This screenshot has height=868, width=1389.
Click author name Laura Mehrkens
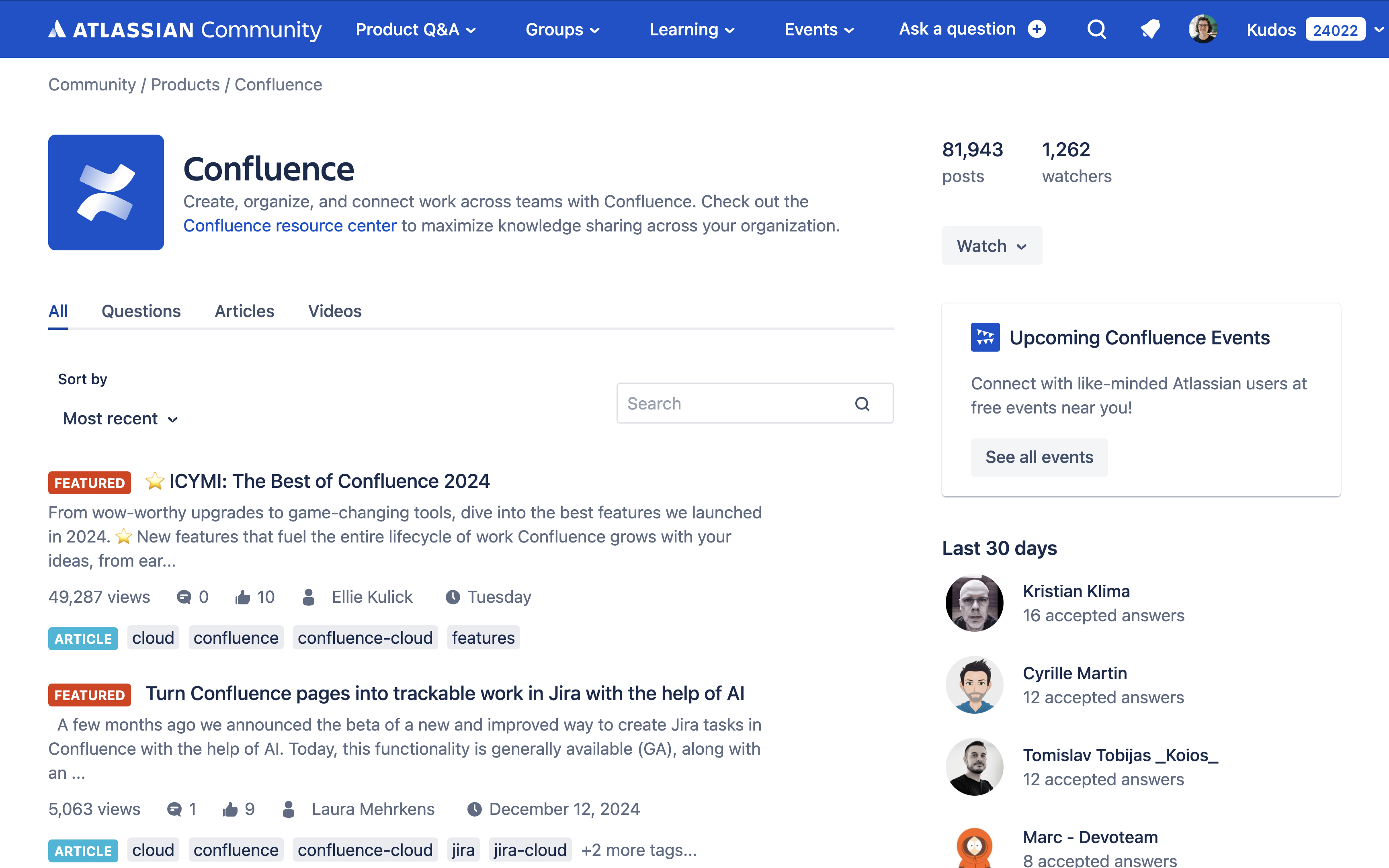click(x=373, y=809)
